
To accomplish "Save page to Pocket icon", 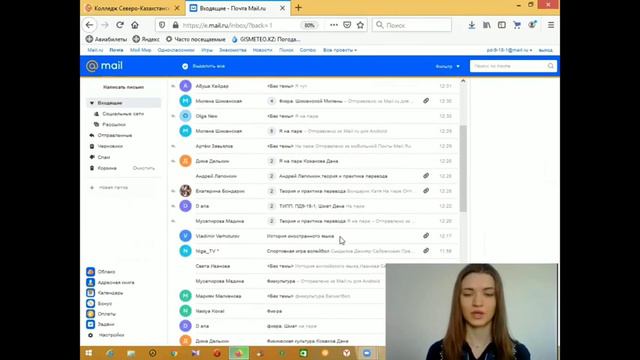I will (x=347, y=25).
